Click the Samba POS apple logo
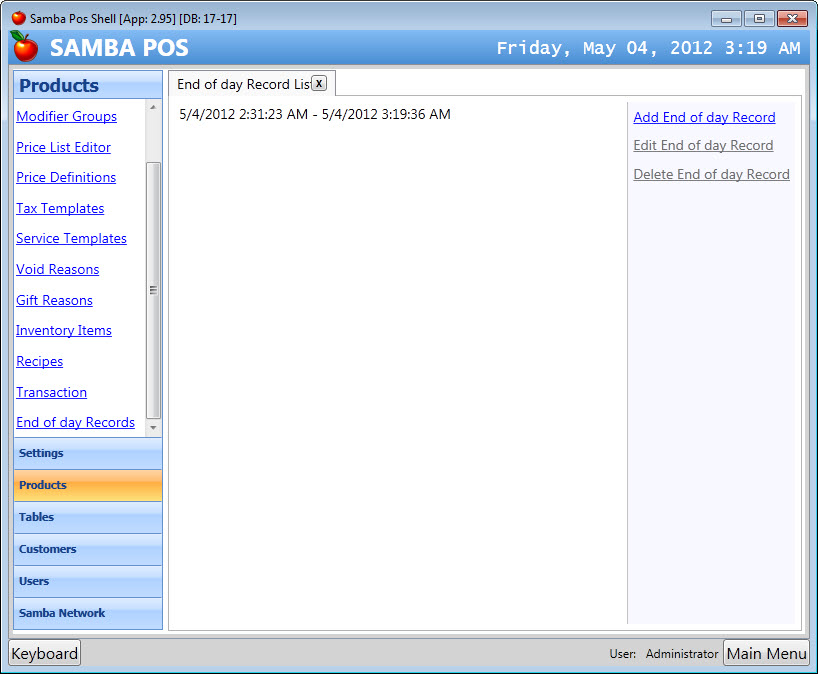This screenshot has width=818, height=674. (24, 46)
